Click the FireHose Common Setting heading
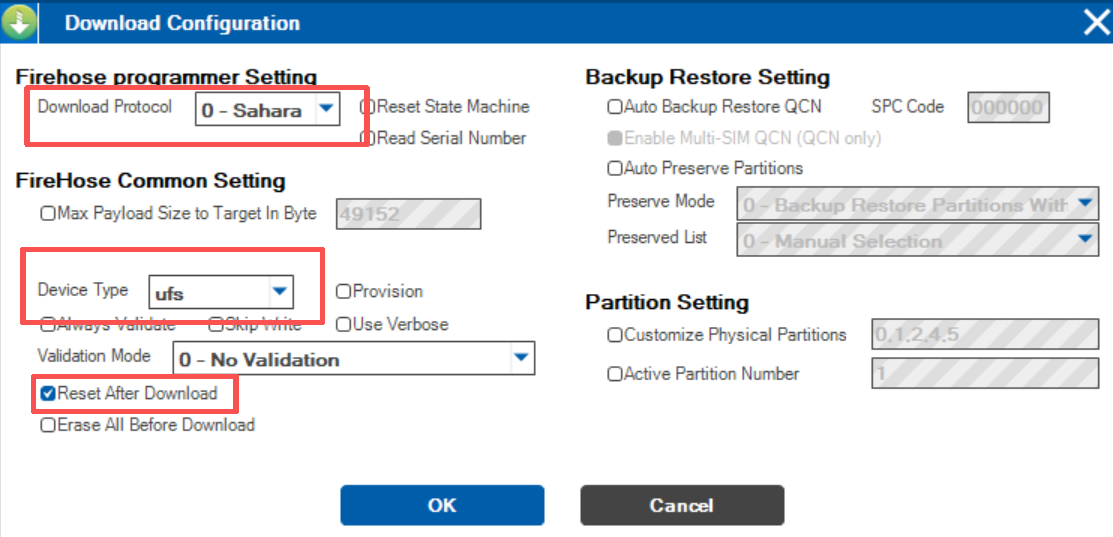 tap(150, 181)
